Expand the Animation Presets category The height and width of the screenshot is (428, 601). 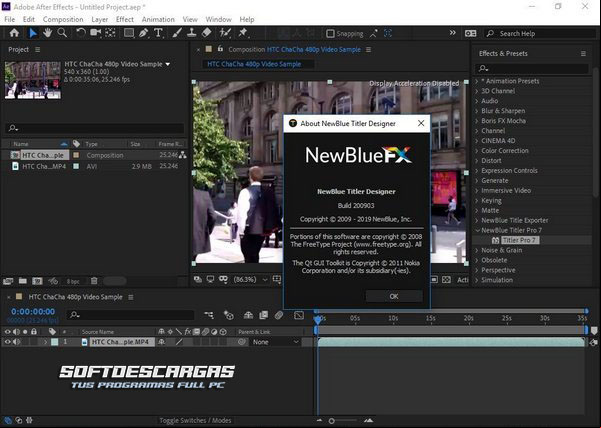(x=477, y=81)
